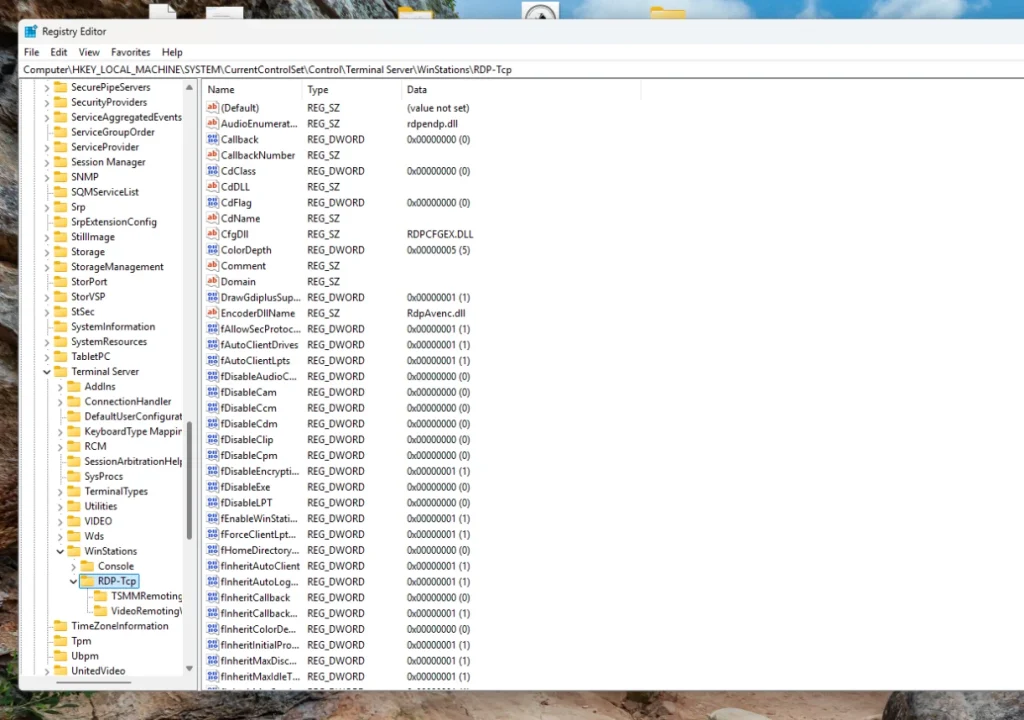The height and width of the screenshot is (720, 1024).
Task: Select the fEnableWinStati... value
Action: coord(259,518)
